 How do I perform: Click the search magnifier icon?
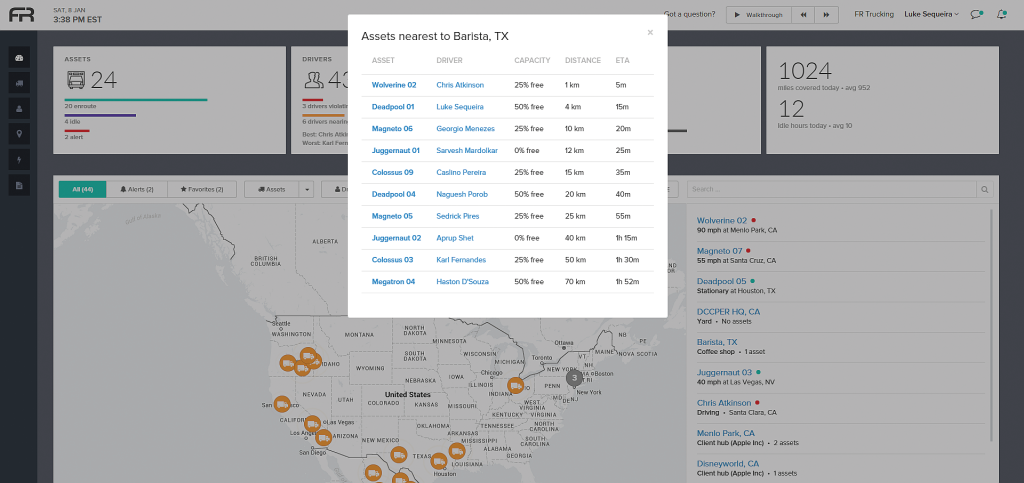point(985,189)
